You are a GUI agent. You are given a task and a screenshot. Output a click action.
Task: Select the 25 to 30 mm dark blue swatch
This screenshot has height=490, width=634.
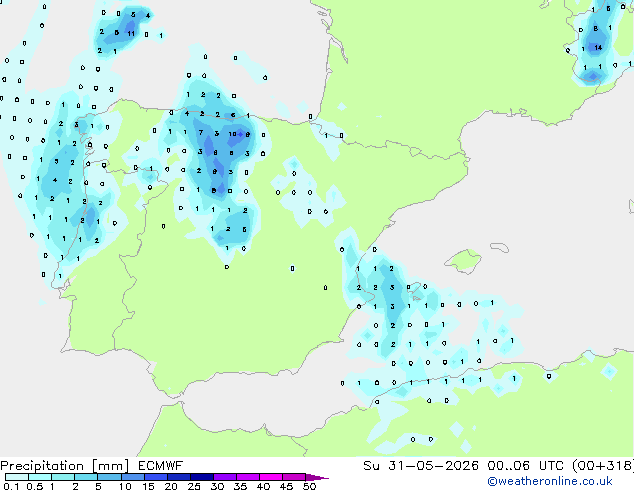pos(202,477)
